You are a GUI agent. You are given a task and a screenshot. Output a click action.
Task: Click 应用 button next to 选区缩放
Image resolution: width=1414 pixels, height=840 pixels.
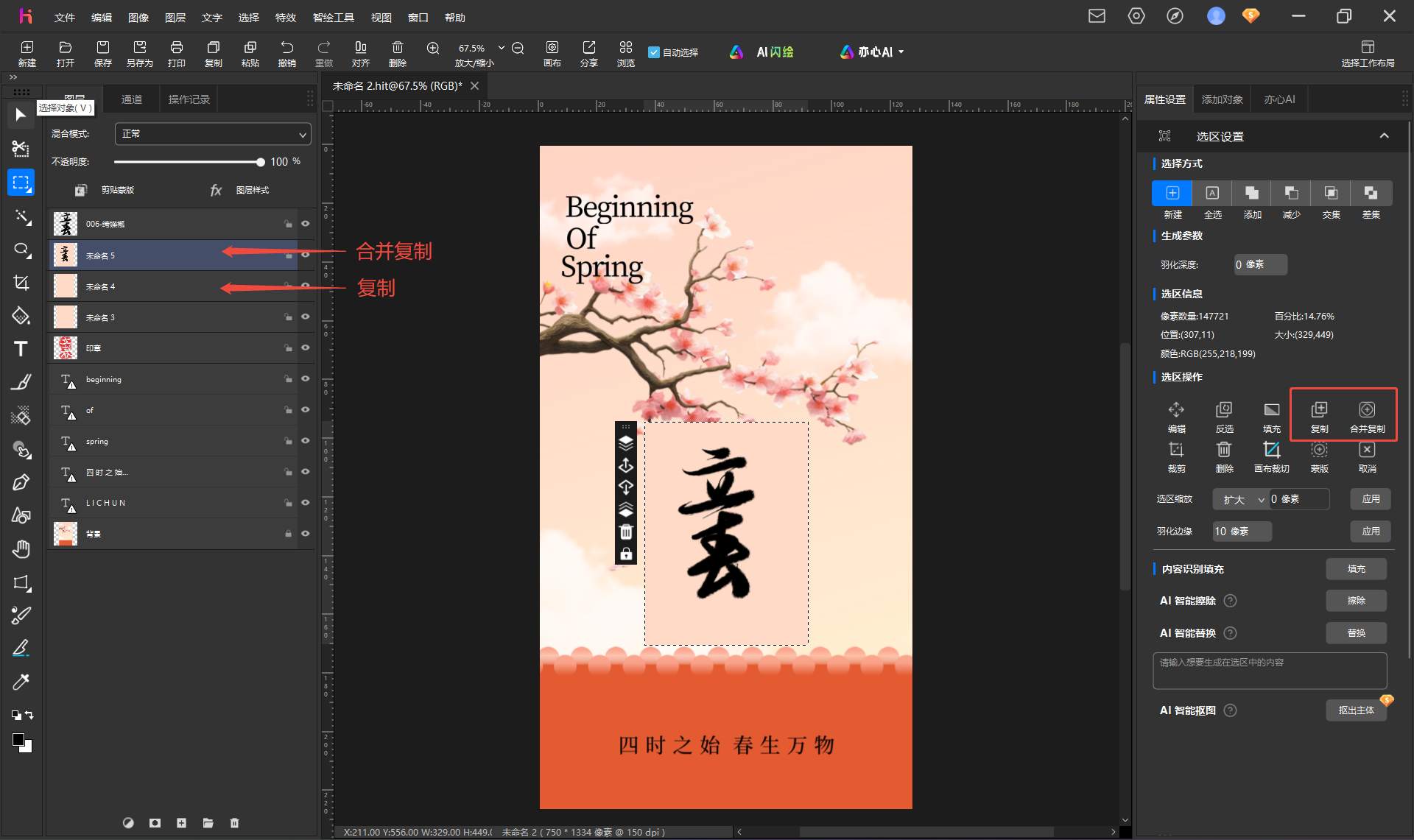pyautogui.click(x=1371, y=499)
